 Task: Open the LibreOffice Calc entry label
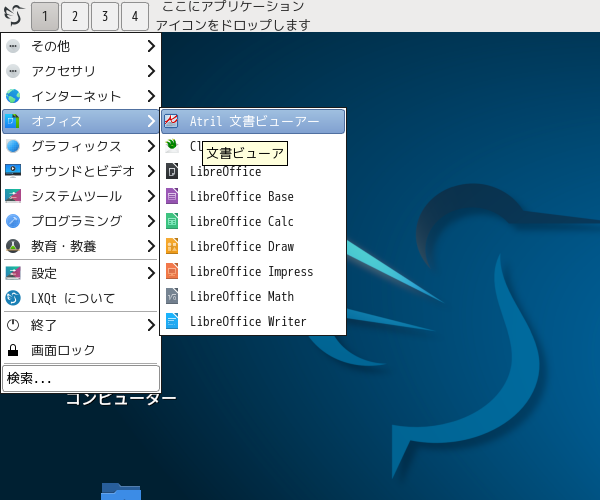point(242,221)
